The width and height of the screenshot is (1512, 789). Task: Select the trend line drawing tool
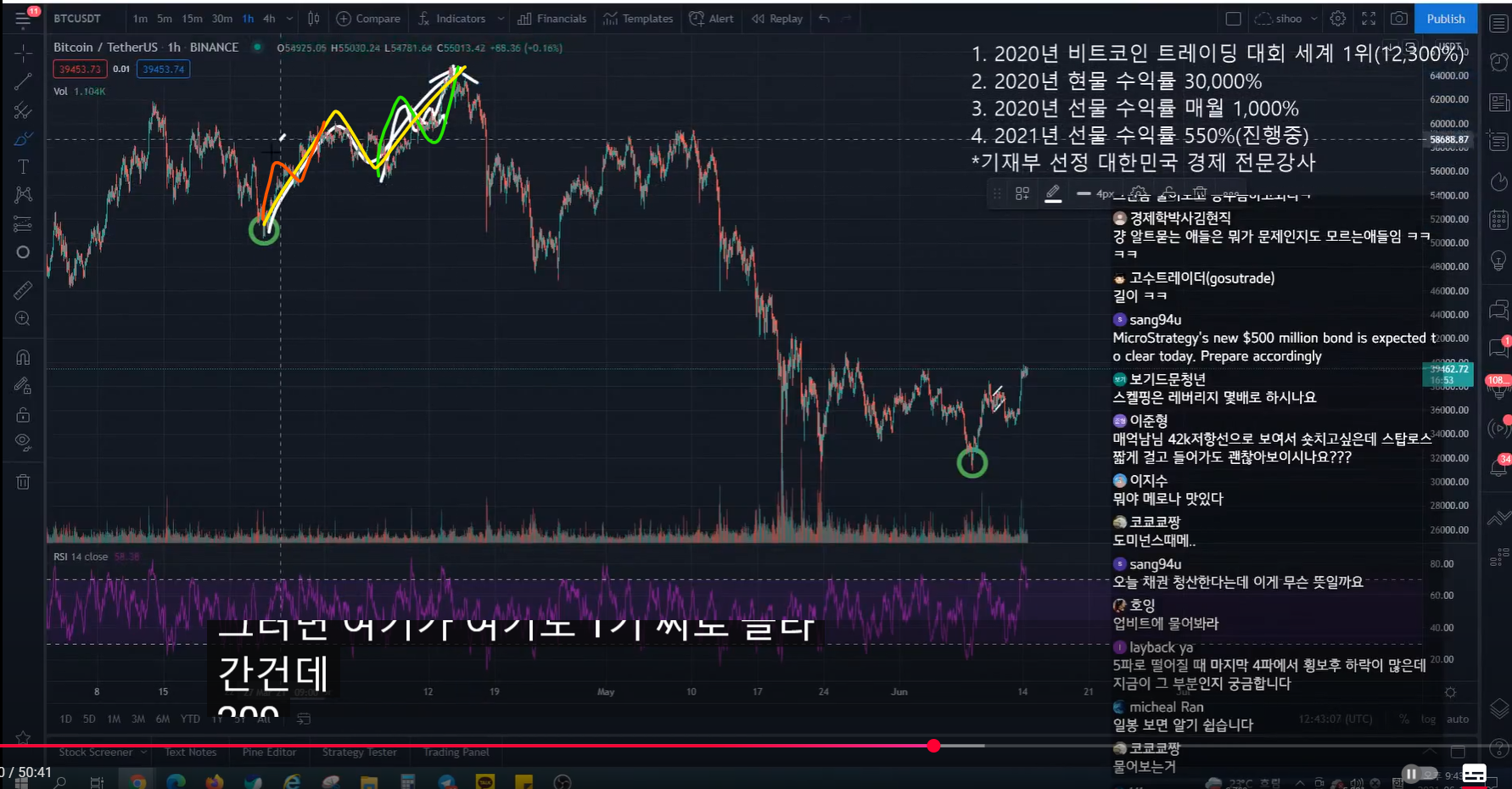pos(23,82)
